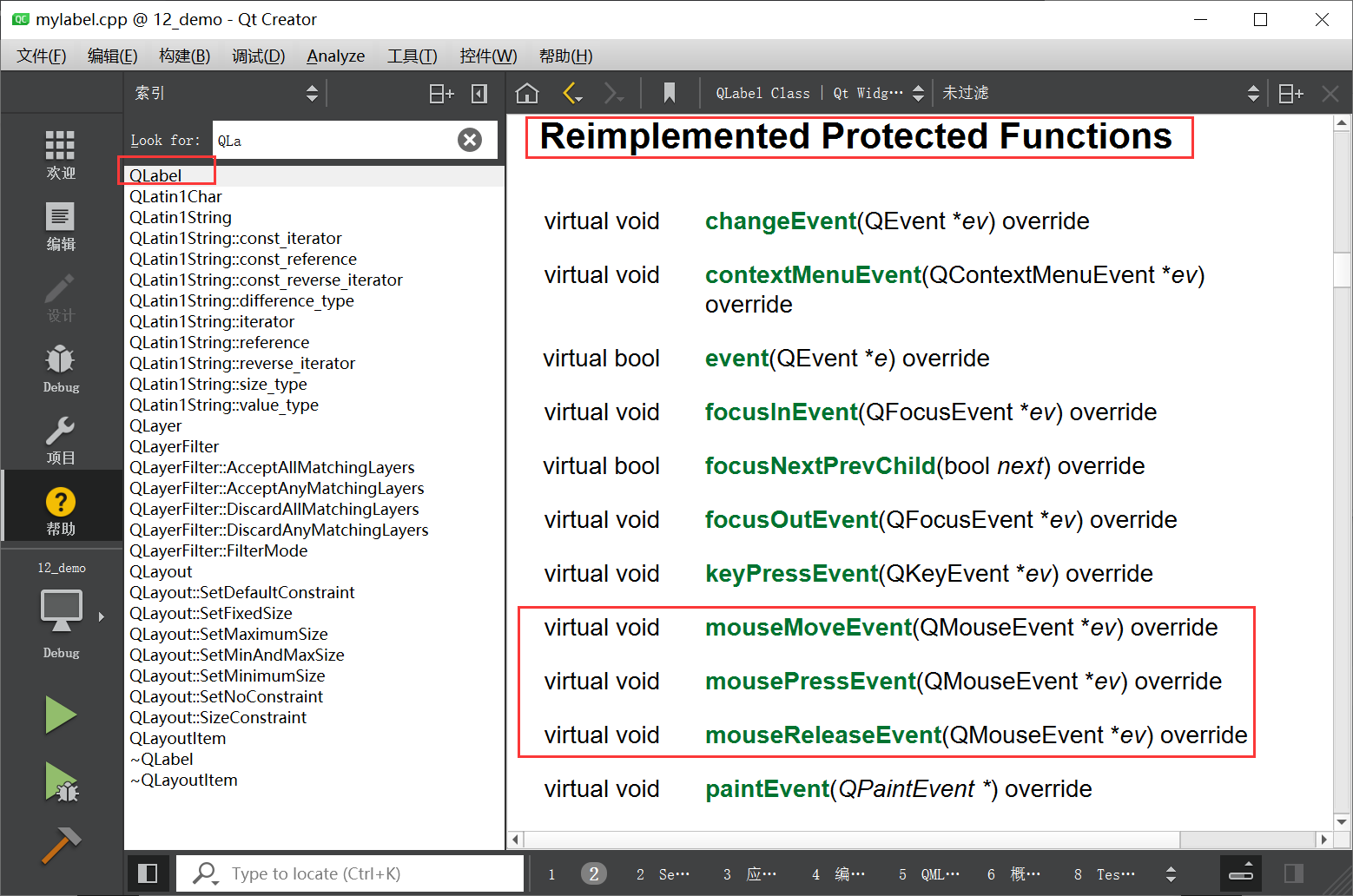Toggle the right sidebar visibility

coord(1294,873)
